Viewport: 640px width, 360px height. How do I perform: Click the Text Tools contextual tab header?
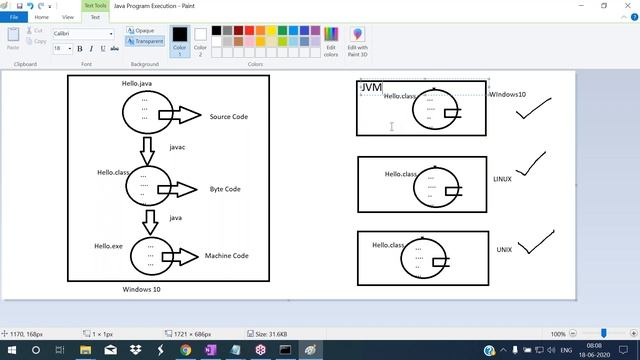pos(95,6)
